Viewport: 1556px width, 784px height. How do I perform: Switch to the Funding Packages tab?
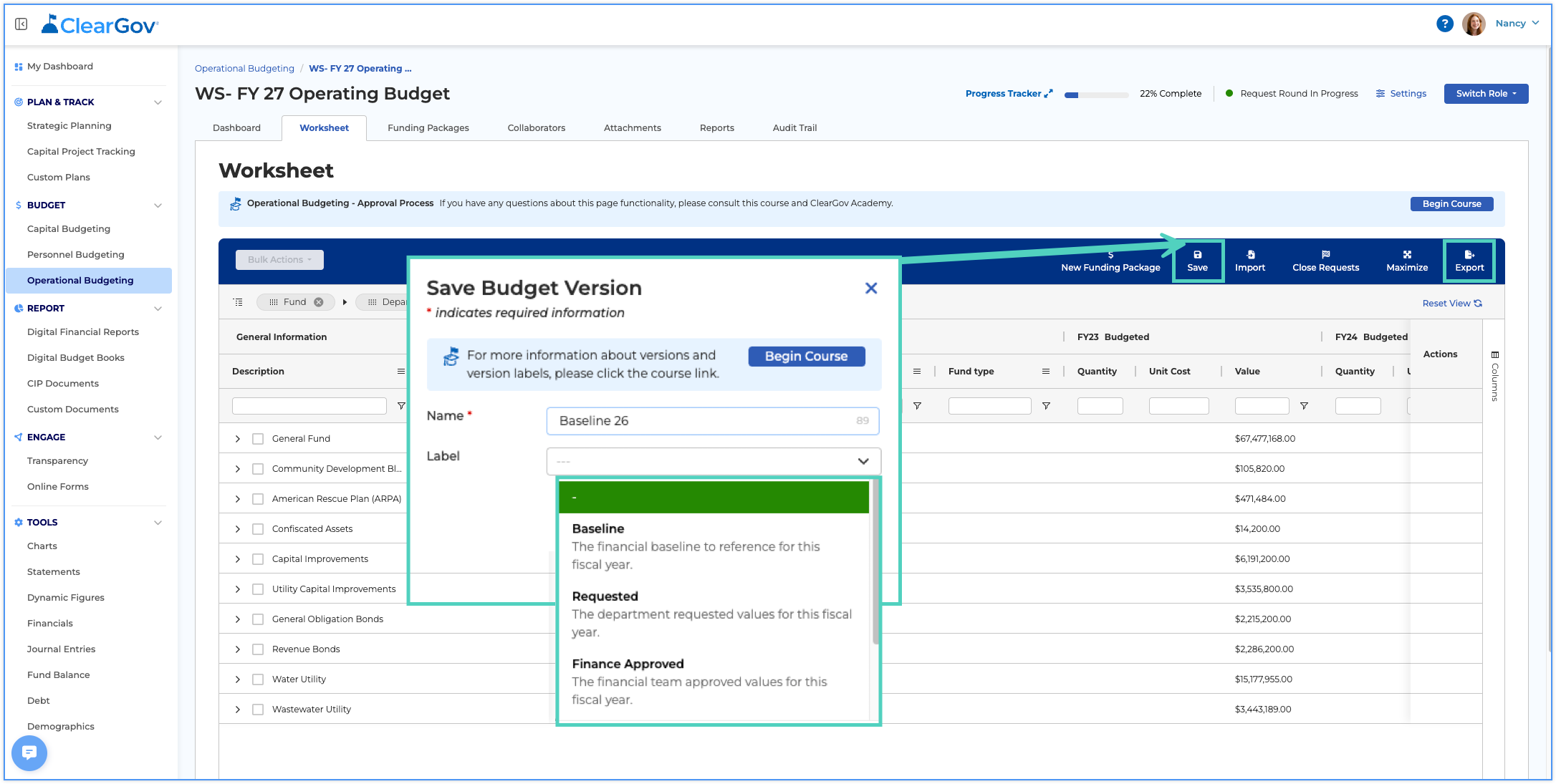(x=428, y=128)
